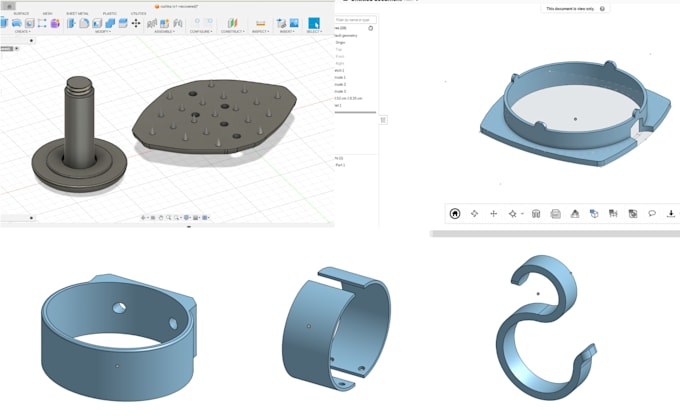Viewport: 680px width, 420px height.
Task: Select the Create Form purple icon
Action: point(55,23)
